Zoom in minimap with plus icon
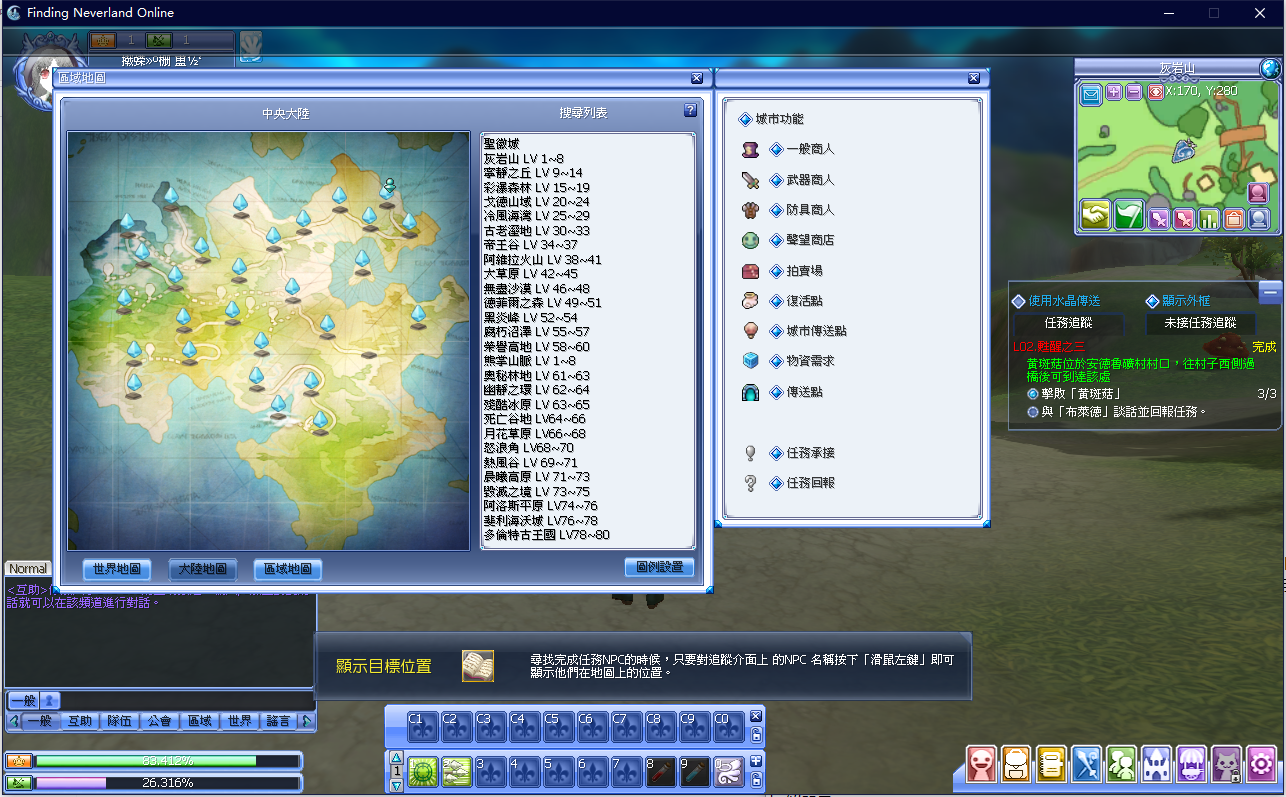Viewport: 1286px width, 797px height. tap(1114, 92)
